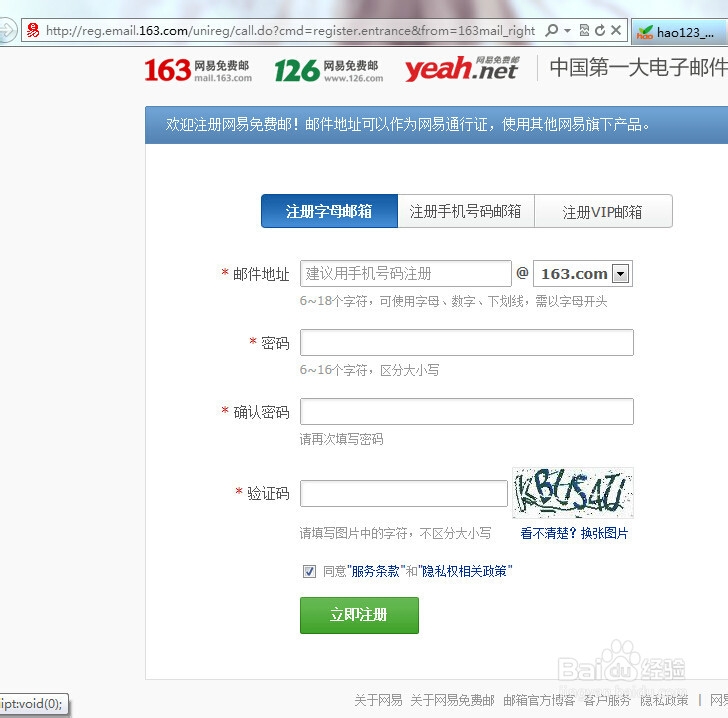
Task: Click the browser forward arrow button
Action: (6, 31)
